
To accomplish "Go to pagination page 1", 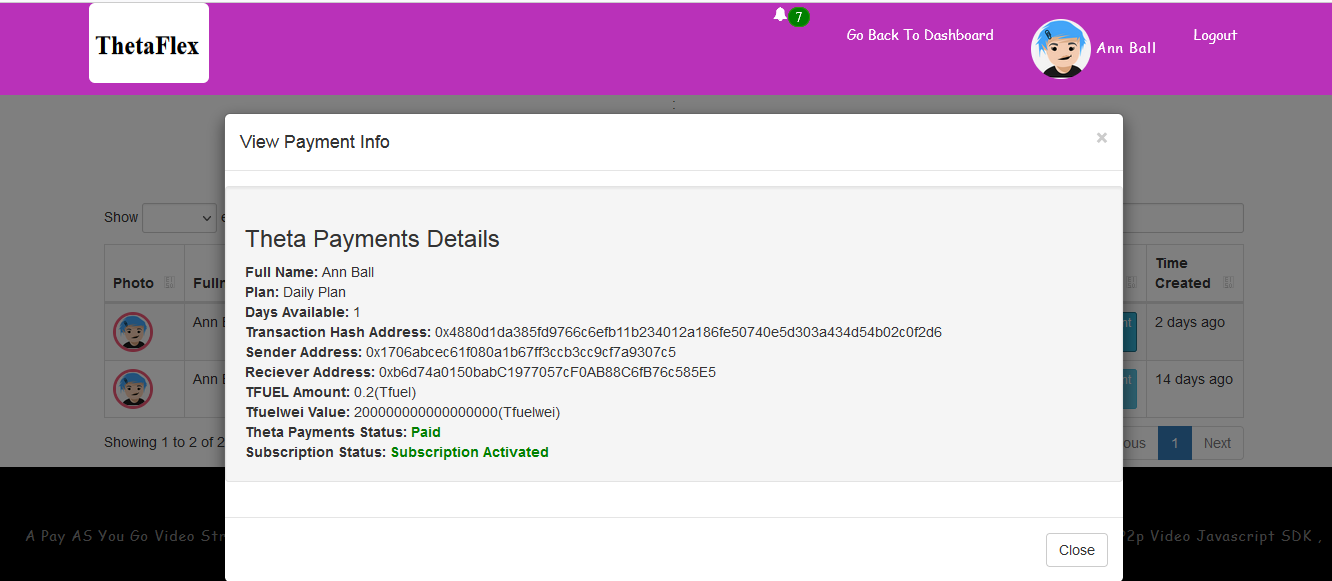I will point(1174,443).
